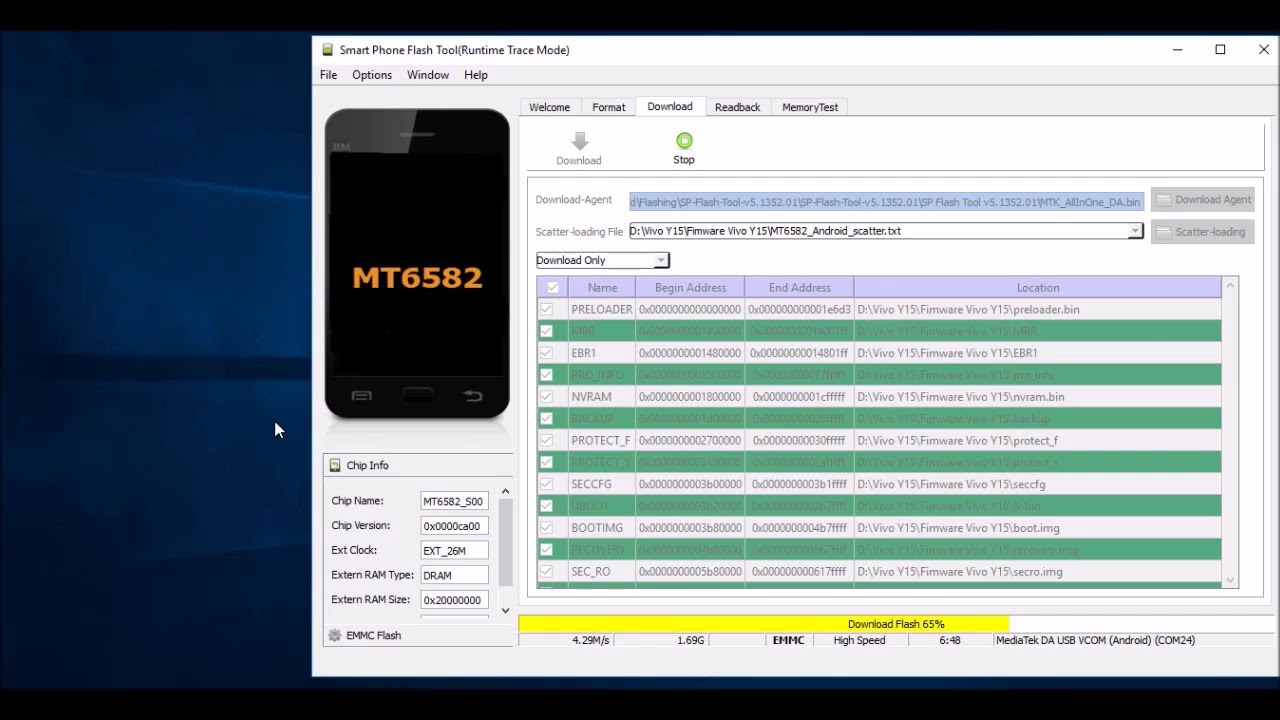Uncheck the PROTECT_F row checkbox

click(546, 441)
